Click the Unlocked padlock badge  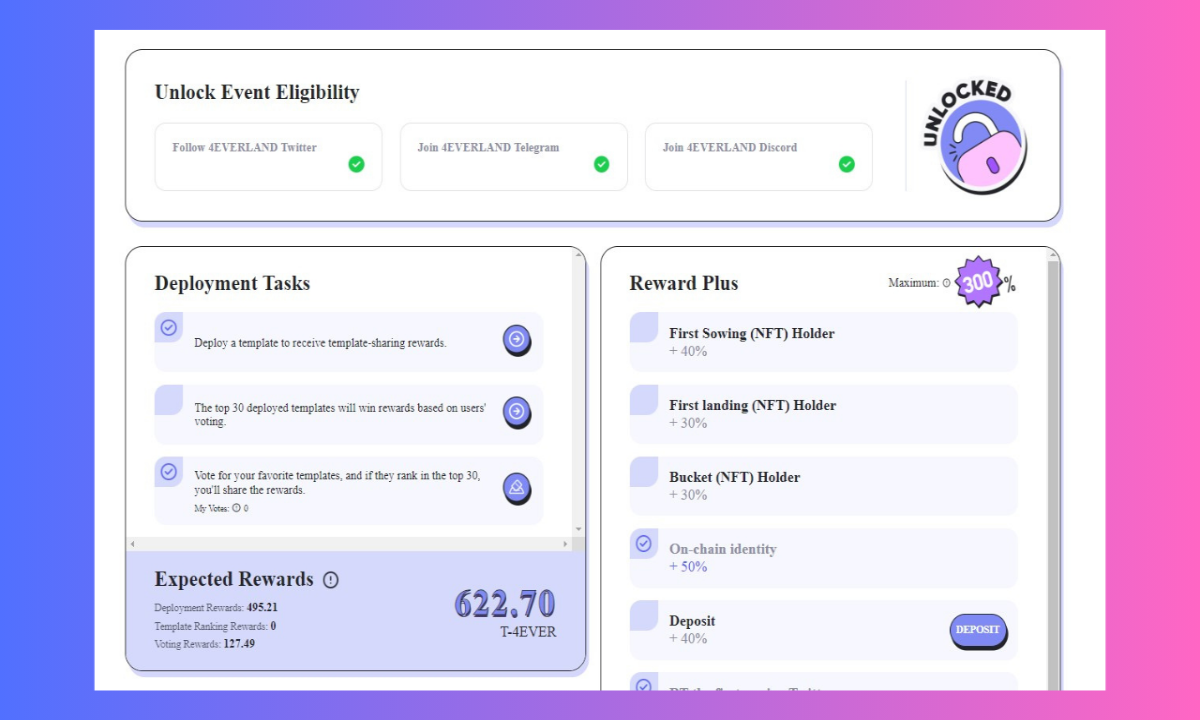pyautogui.click(x=973, y=136)
